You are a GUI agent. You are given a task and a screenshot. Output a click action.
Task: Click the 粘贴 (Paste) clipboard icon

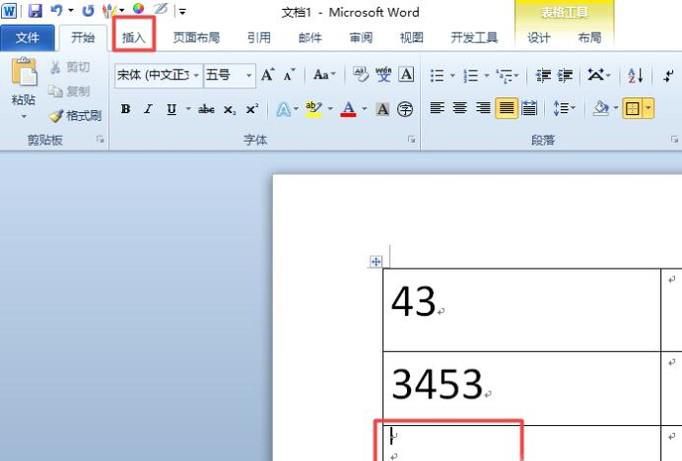24,72
